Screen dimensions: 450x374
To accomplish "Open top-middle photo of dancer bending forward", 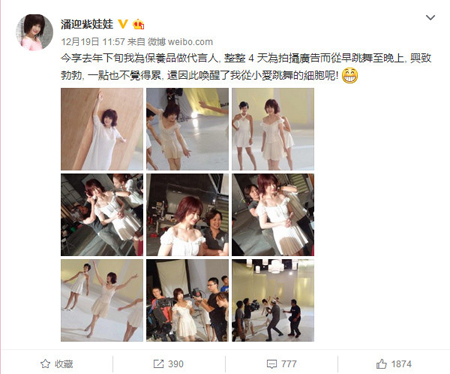I will pyautogui.click(x=187, y=129).
